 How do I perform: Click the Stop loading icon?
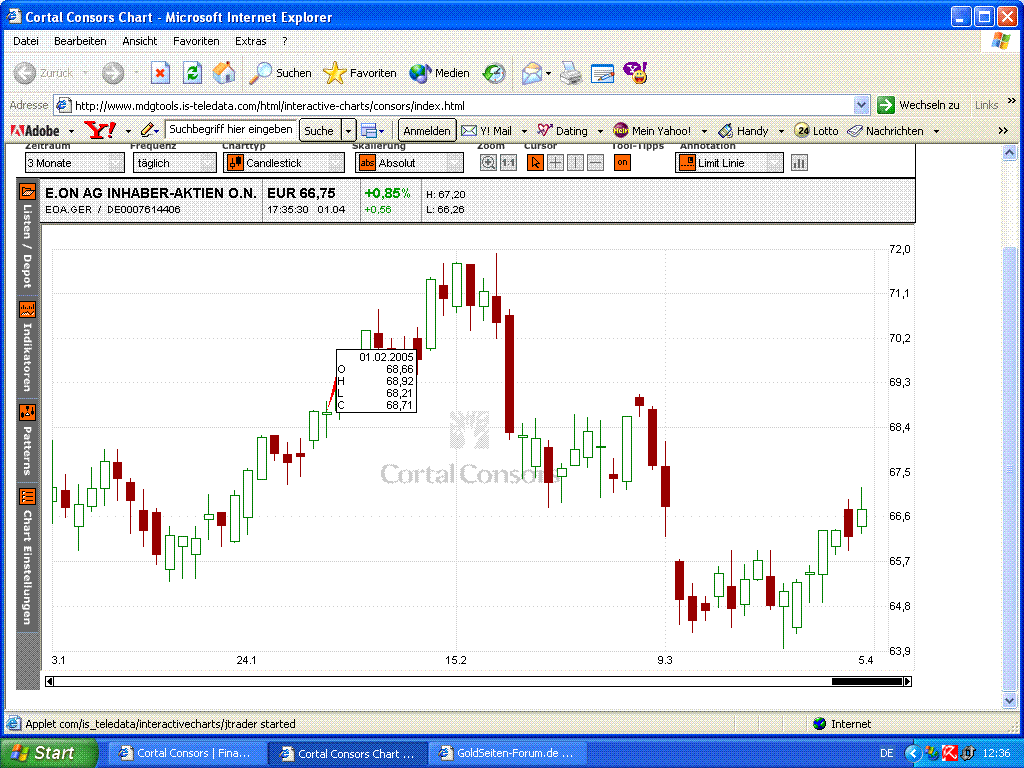point(160,73)
